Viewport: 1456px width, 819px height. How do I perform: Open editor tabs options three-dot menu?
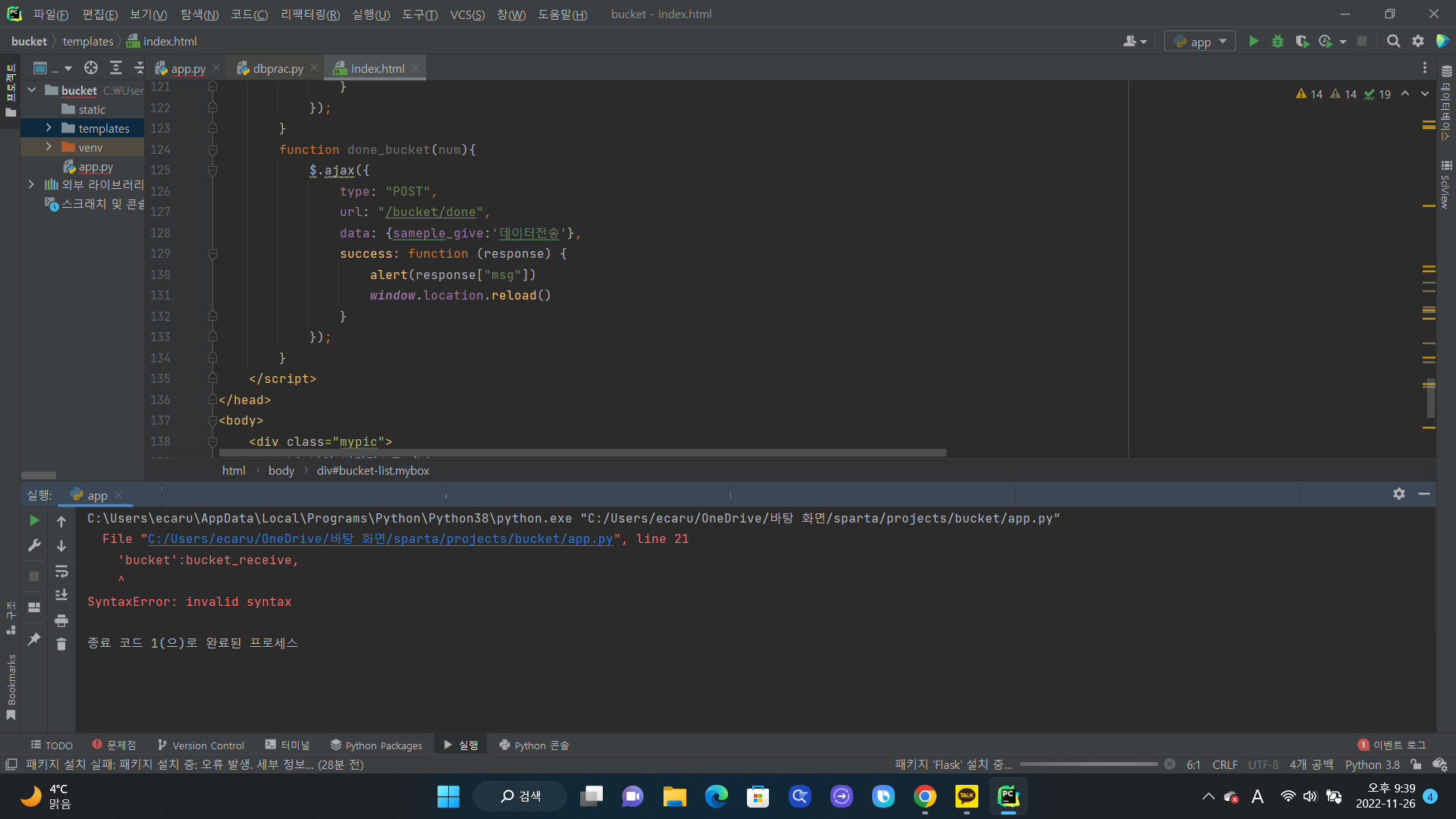[1424, 68]
